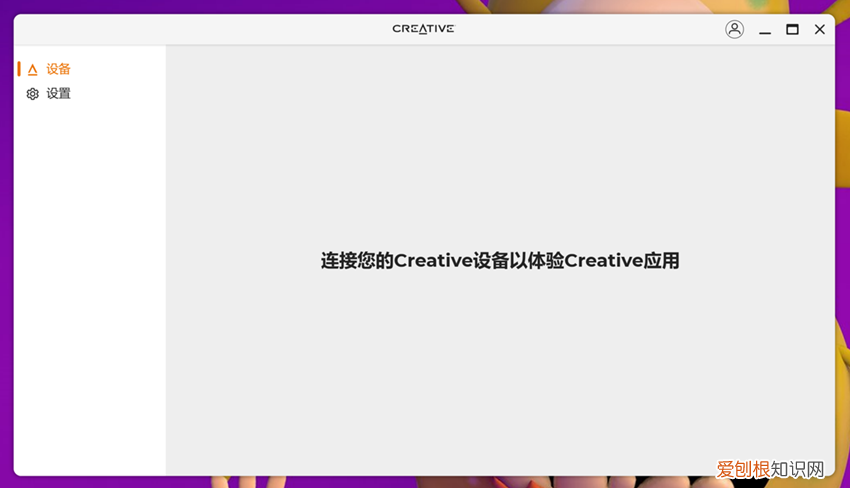850x488 pixels.
Task: Open the 设置 settings page label
Action: coord(59,94)
